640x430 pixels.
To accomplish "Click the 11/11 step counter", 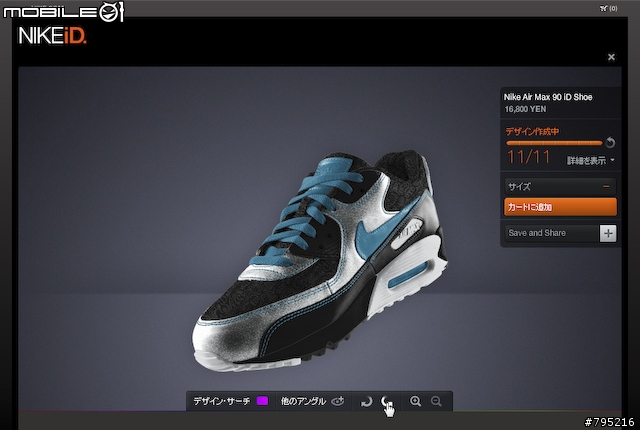I will 528,157.
